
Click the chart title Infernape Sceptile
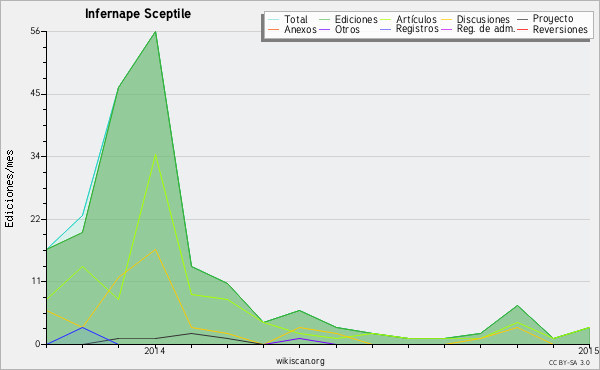click(x=138, y=14)
